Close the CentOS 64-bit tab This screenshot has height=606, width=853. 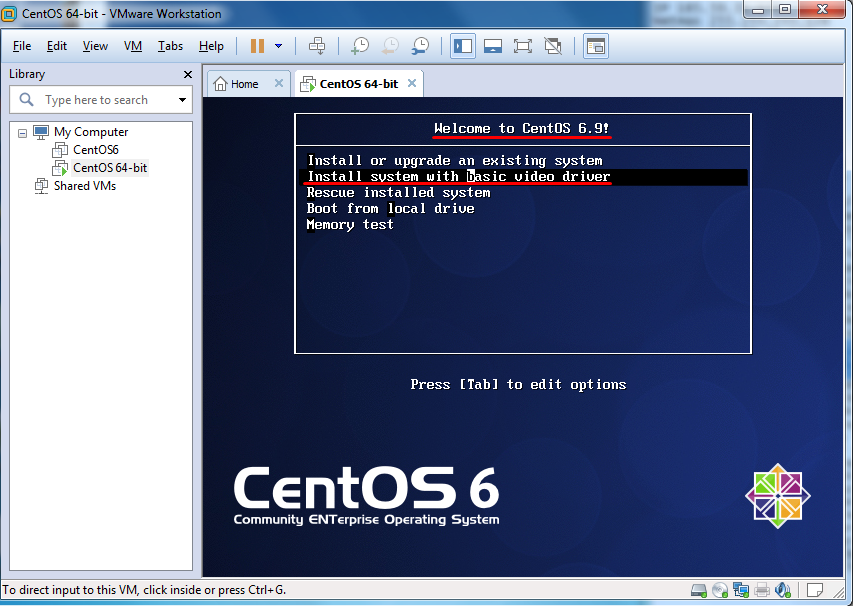(410, 84)
